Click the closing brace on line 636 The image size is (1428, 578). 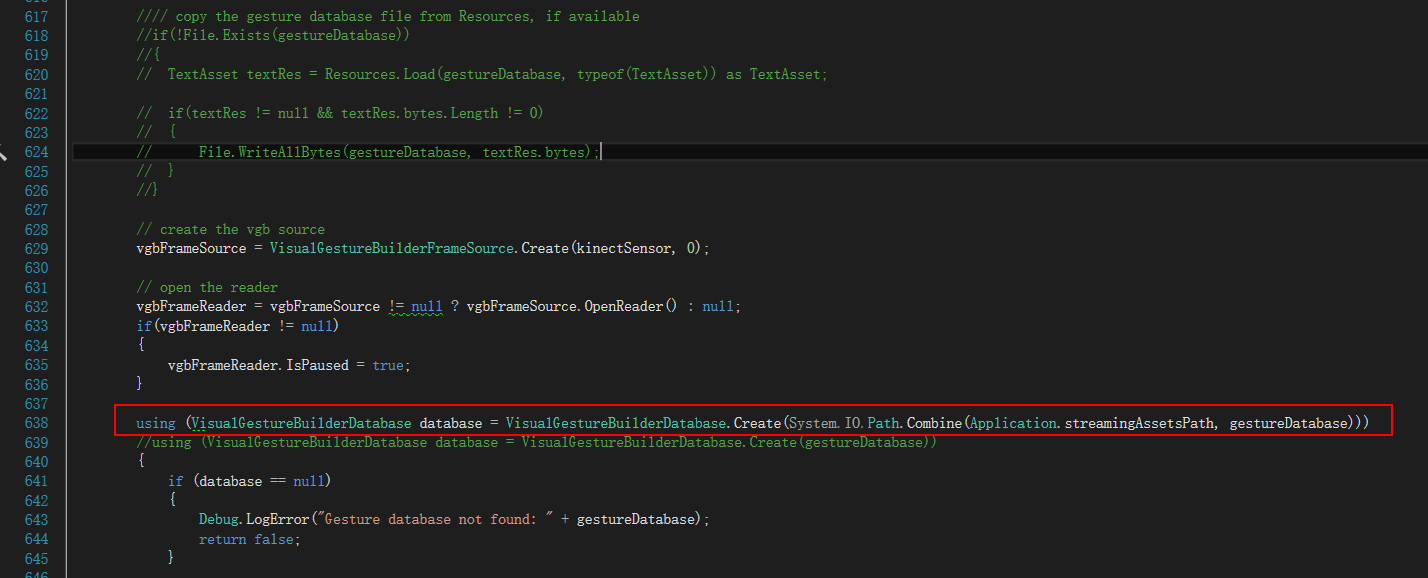[x=139, y=383]
